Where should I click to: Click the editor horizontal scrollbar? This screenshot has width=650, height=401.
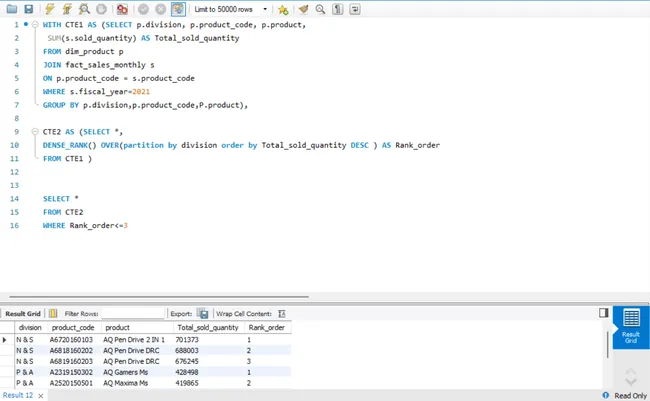159,296
